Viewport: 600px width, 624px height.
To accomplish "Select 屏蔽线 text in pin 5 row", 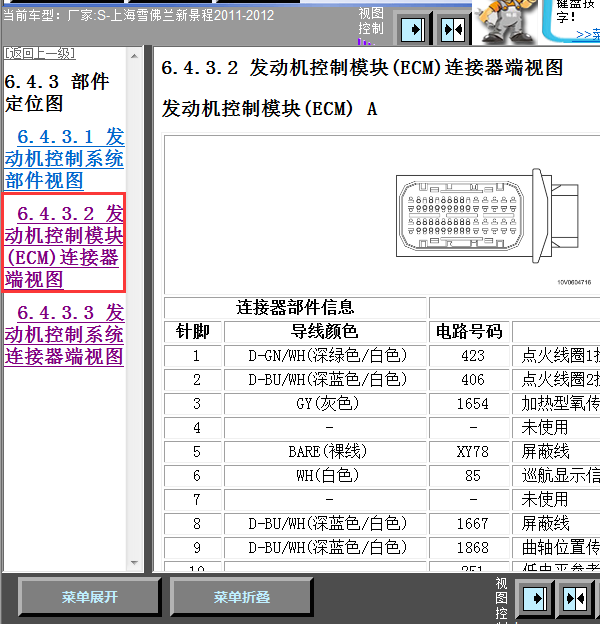I will [545, 451].
